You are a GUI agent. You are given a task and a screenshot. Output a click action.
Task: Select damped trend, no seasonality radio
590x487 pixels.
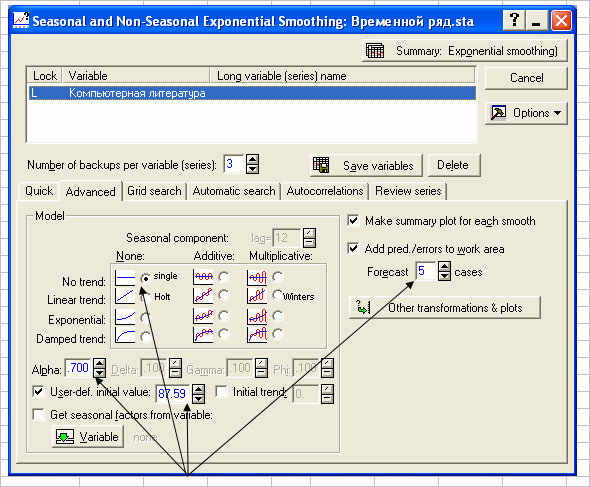pyautogui.click(x=145, y=336)
